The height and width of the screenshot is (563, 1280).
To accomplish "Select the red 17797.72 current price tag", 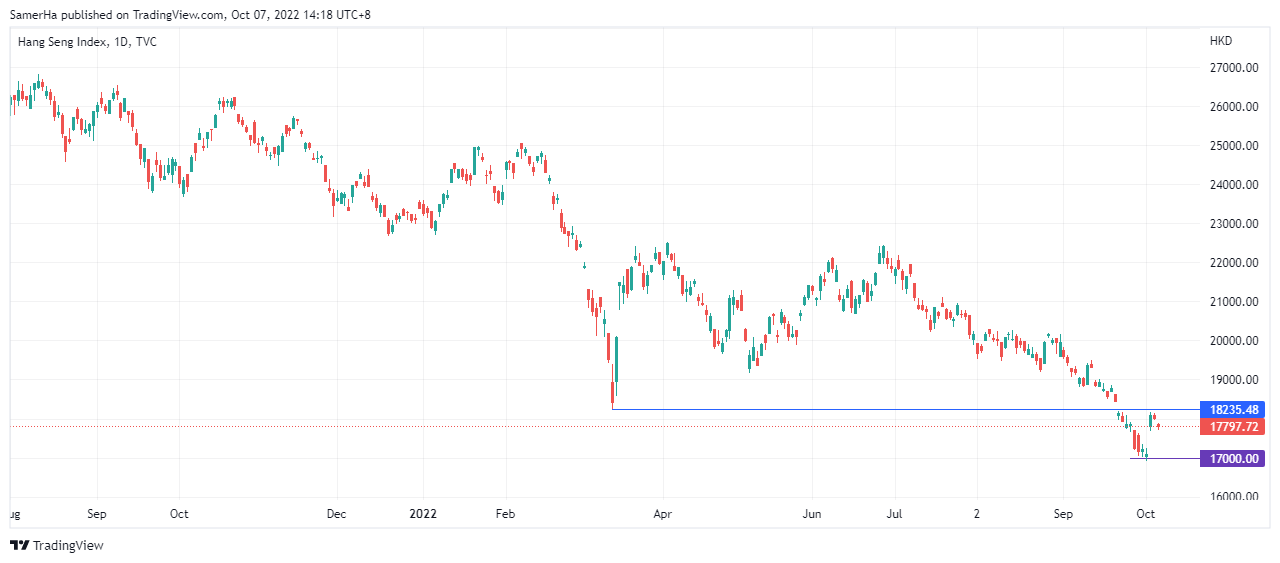I will 1236,427.
